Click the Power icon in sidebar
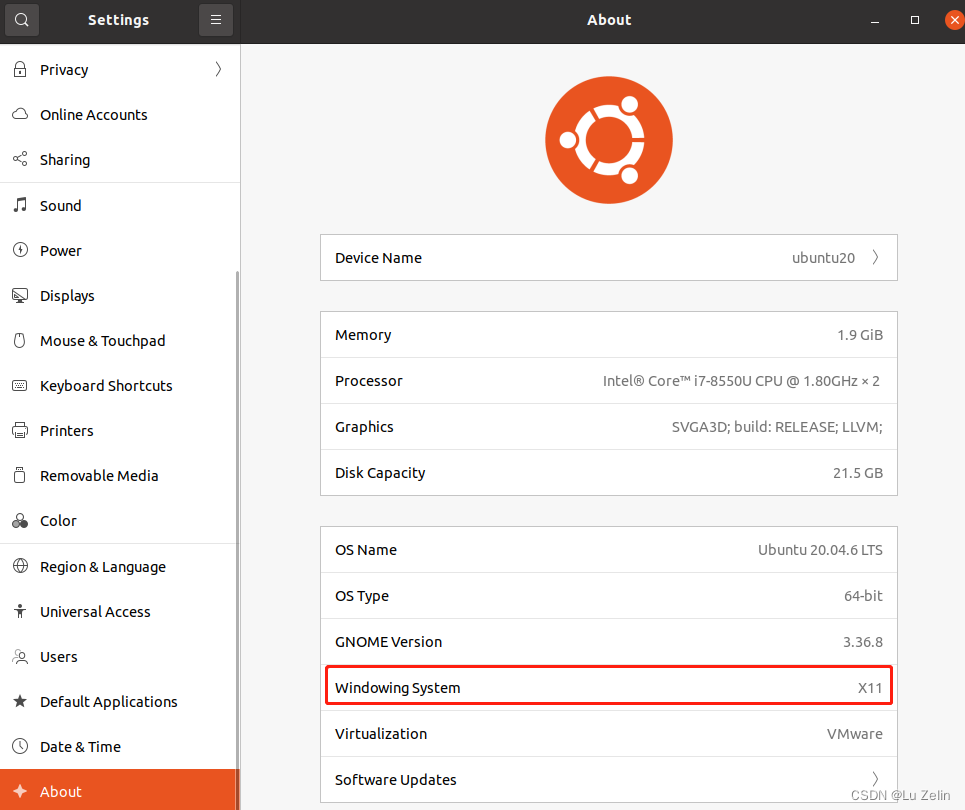 coord(19,250)
